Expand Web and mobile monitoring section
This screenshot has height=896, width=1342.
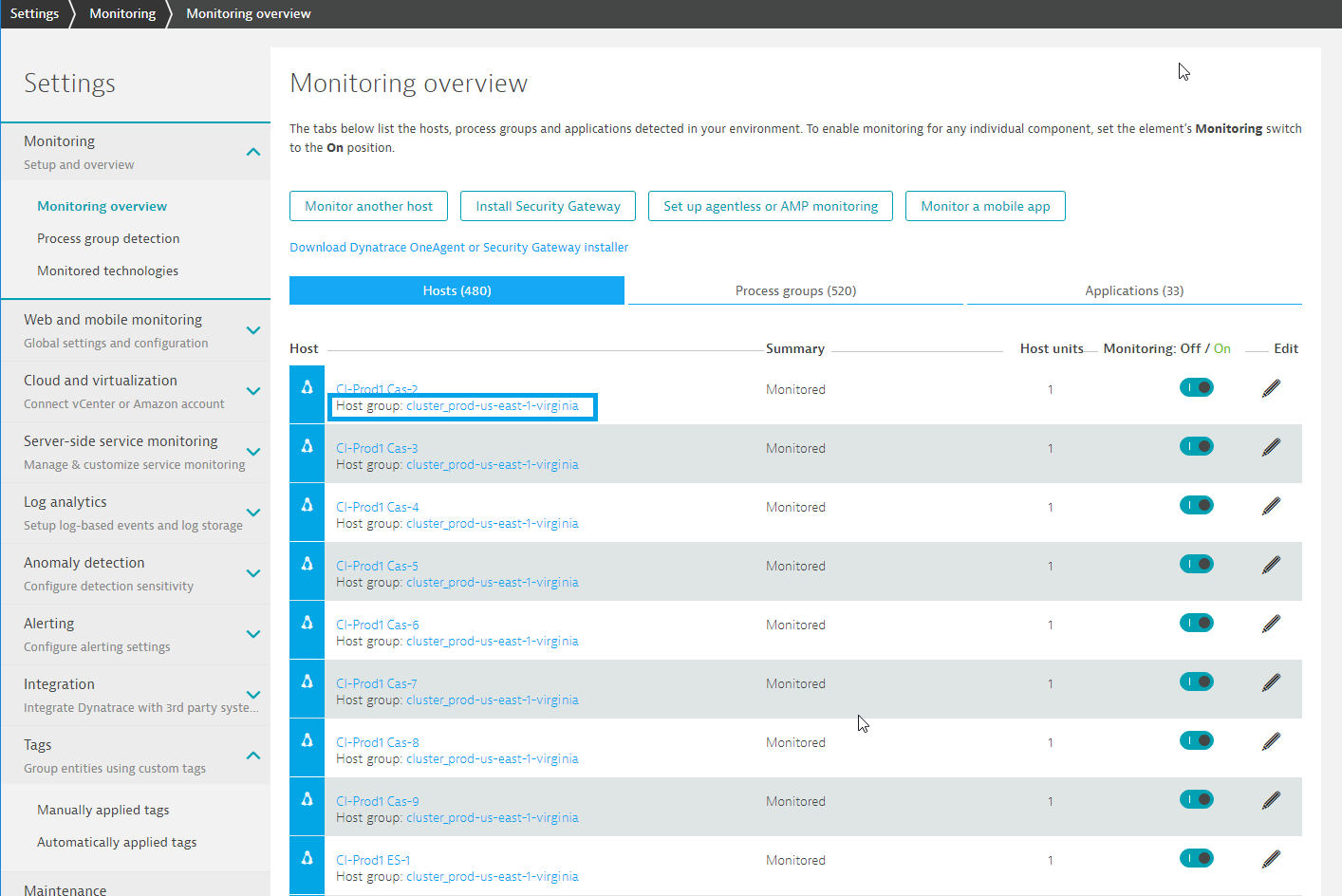tap(253, 330)
